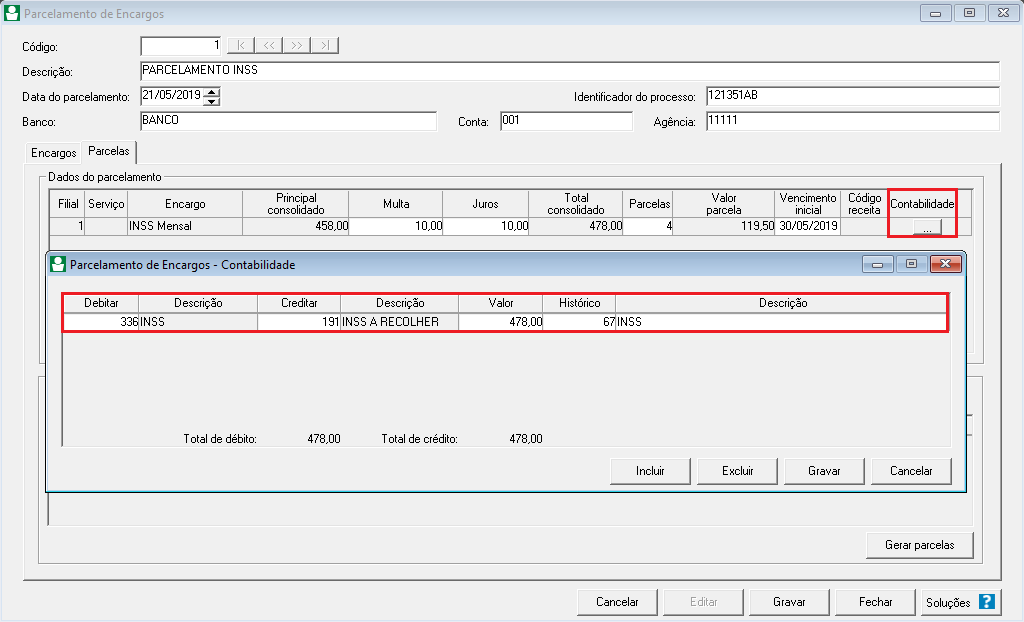Click Fechar button at bottom
This screenshot has width=1024, height=622.
876,602
